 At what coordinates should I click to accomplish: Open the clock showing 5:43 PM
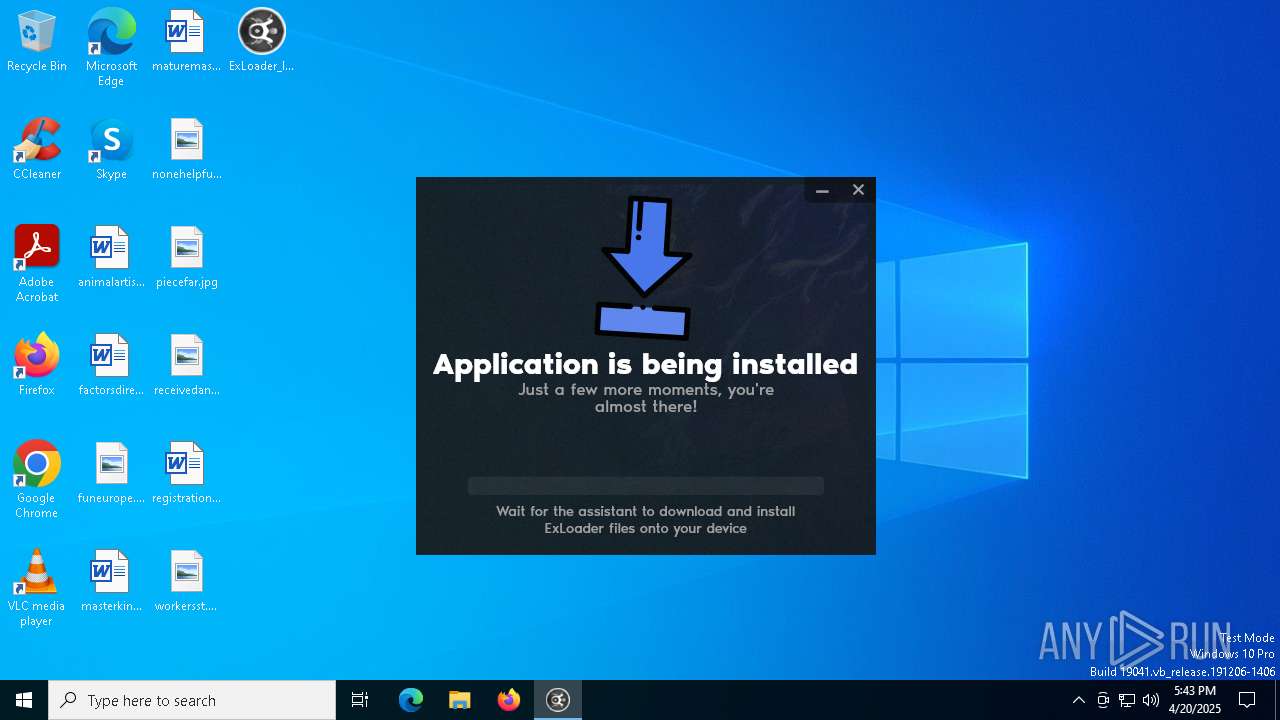point(1195,700)
